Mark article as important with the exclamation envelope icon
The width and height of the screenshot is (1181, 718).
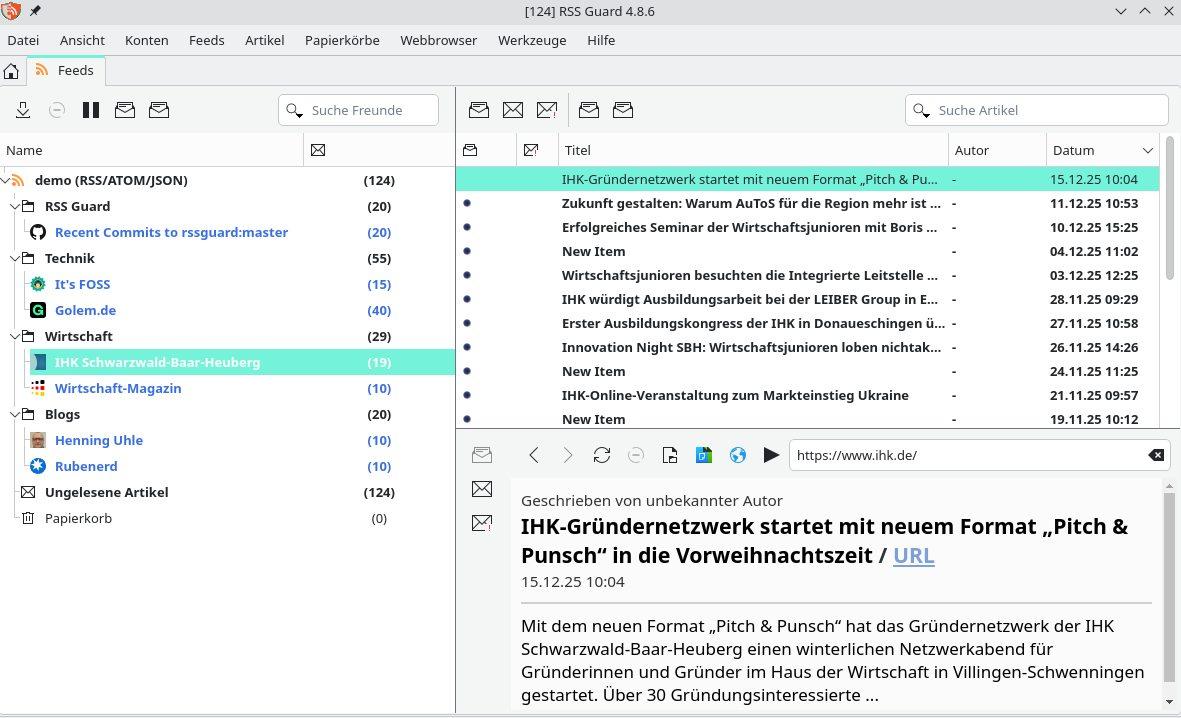pos(546,110)
